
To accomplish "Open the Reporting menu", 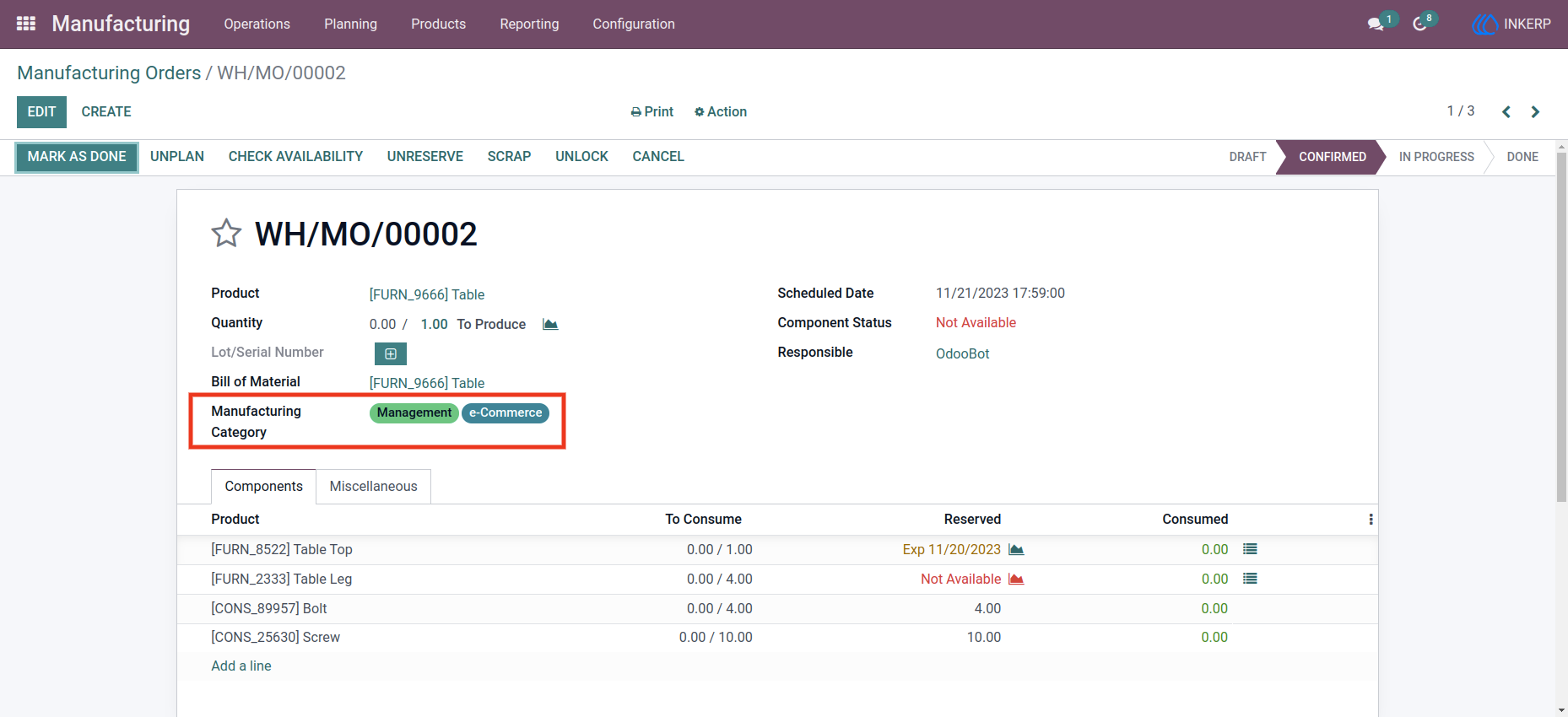I will pyautogui.click(x=529, y=24).
